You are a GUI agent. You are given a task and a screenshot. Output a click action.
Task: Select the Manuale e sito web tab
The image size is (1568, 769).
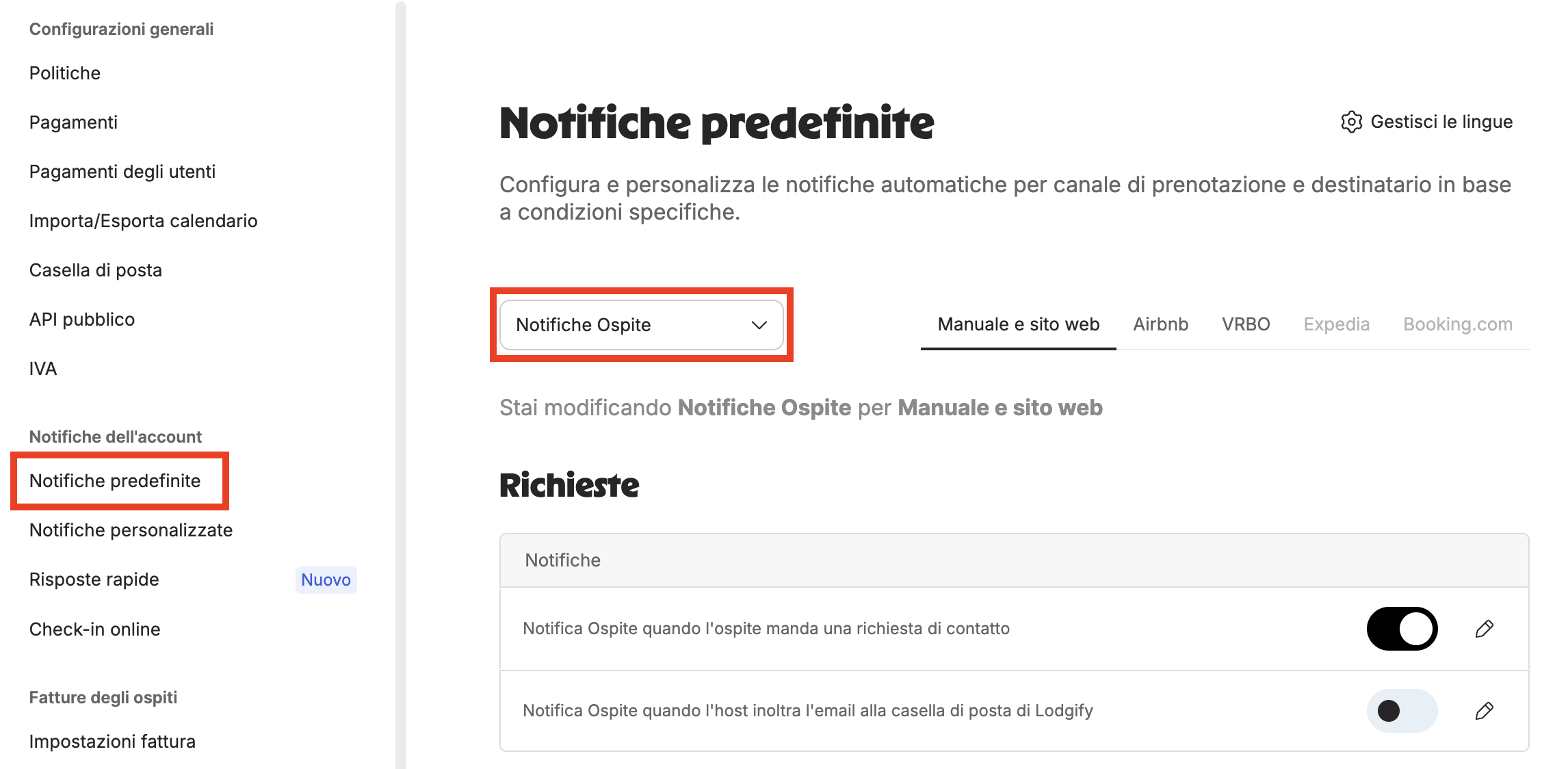(1019, 324)
